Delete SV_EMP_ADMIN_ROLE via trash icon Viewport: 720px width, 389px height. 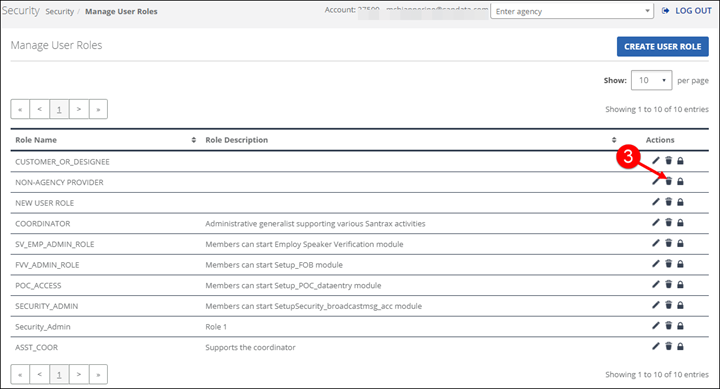[x=669, y=243]
